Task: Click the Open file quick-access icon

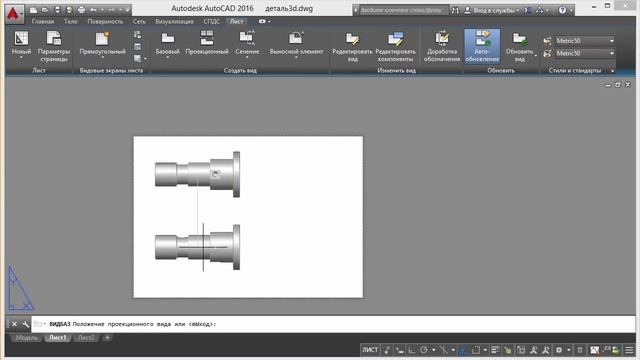Action: [45, 10]
